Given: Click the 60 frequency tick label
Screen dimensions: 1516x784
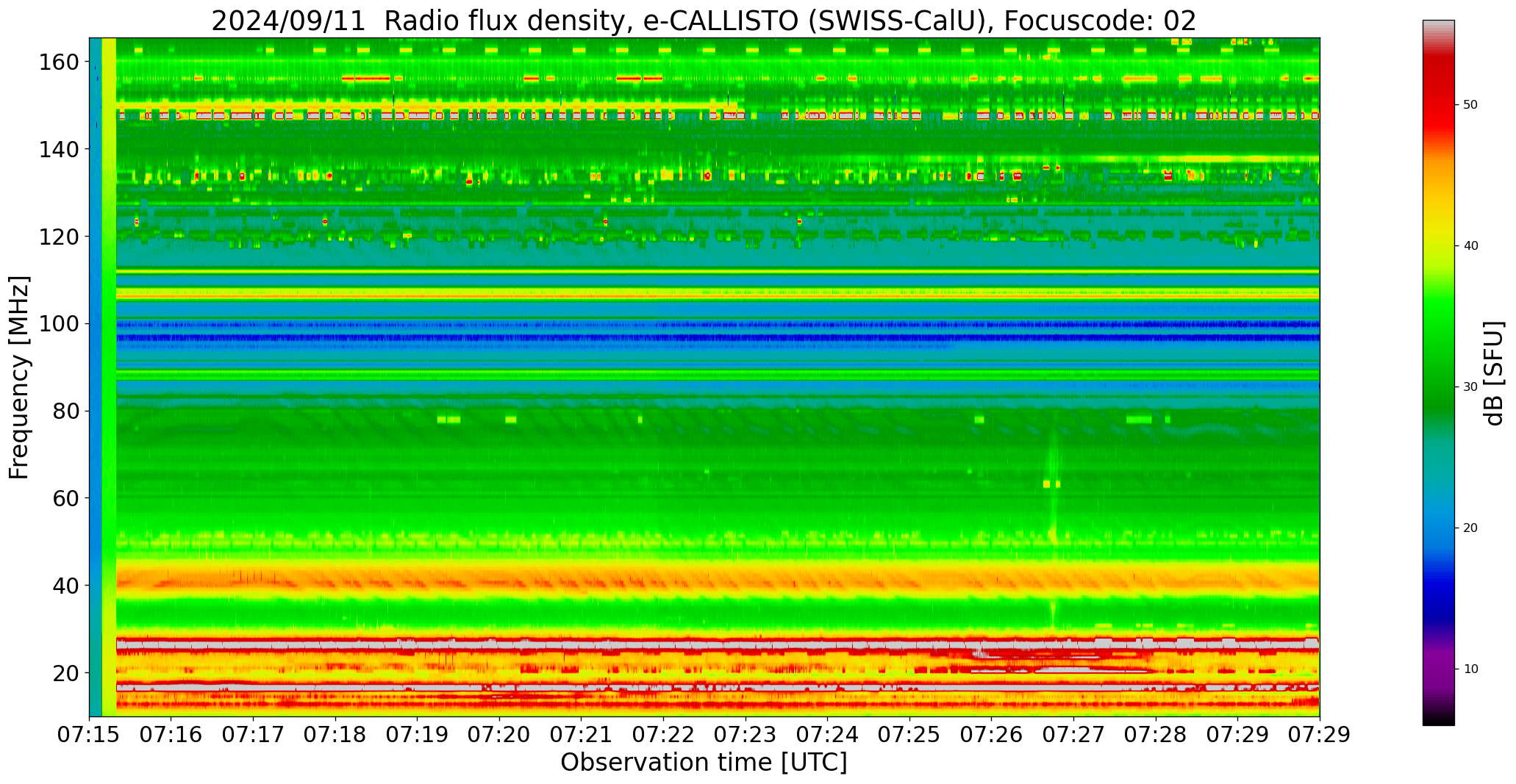Looking at the screenshot, I should pos(65,498).
